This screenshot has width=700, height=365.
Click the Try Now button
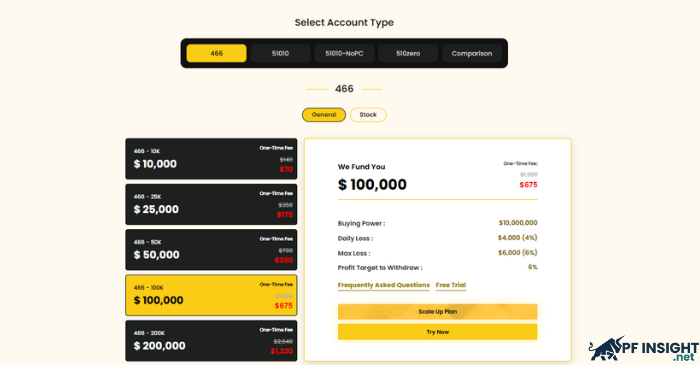(x=438, y=332)
